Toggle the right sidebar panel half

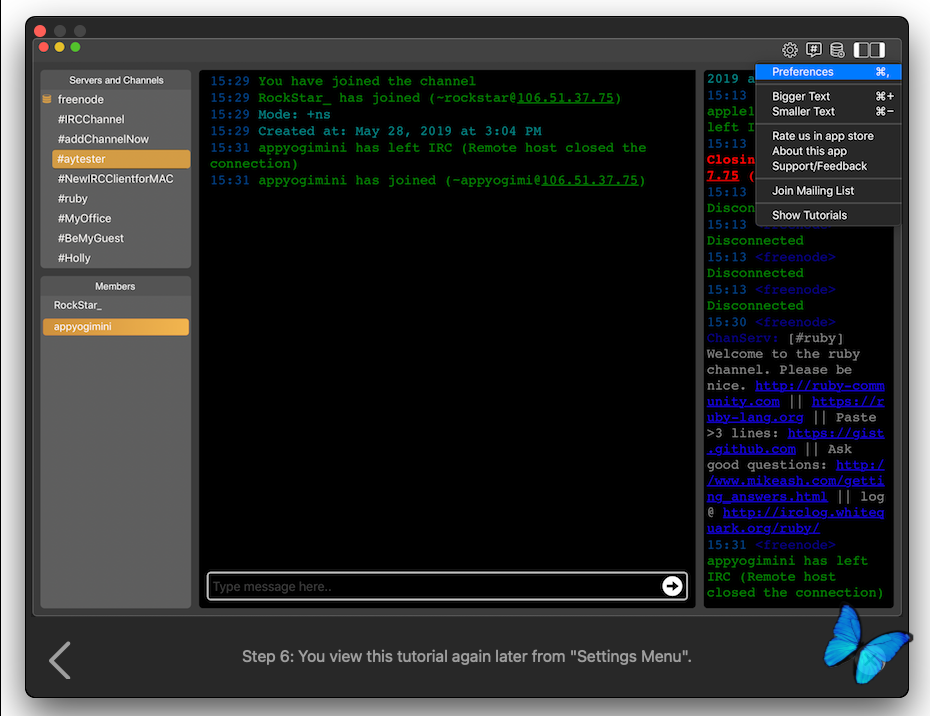pyautogui.click(x=877, y=50)
